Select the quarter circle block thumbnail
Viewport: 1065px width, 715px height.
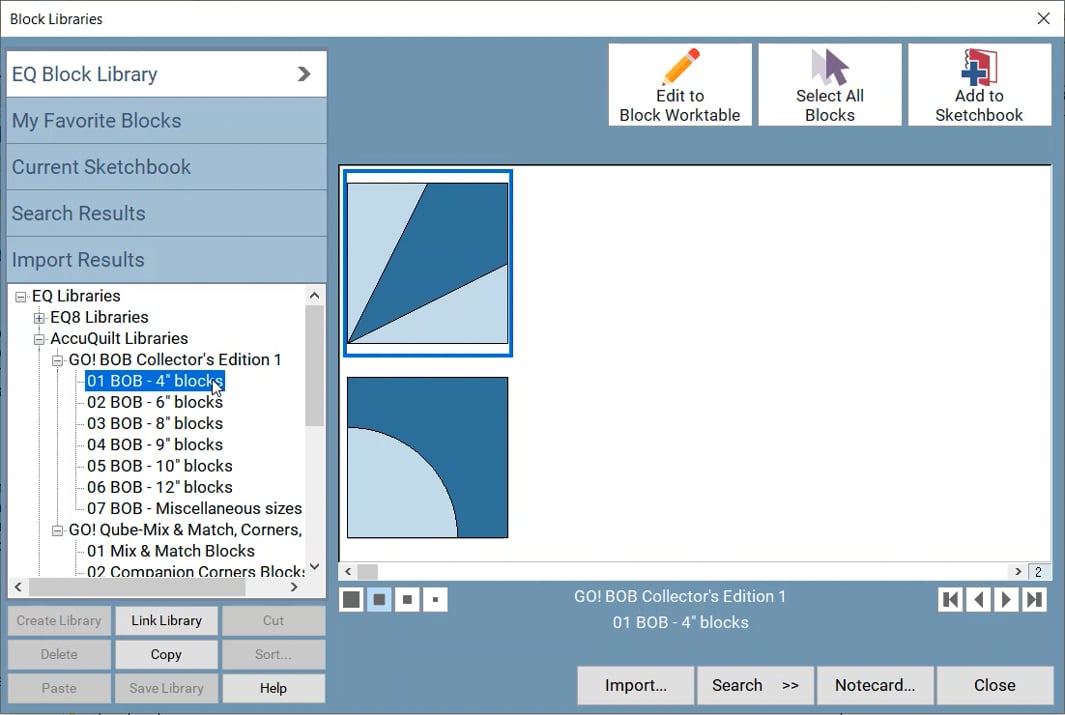click(x=427, y=458)
